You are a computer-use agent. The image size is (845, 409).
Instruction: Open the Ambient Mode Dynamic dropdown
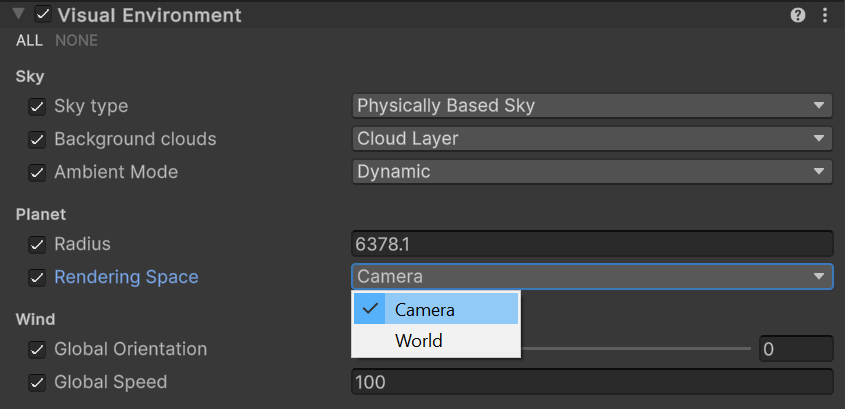[592, 172]
